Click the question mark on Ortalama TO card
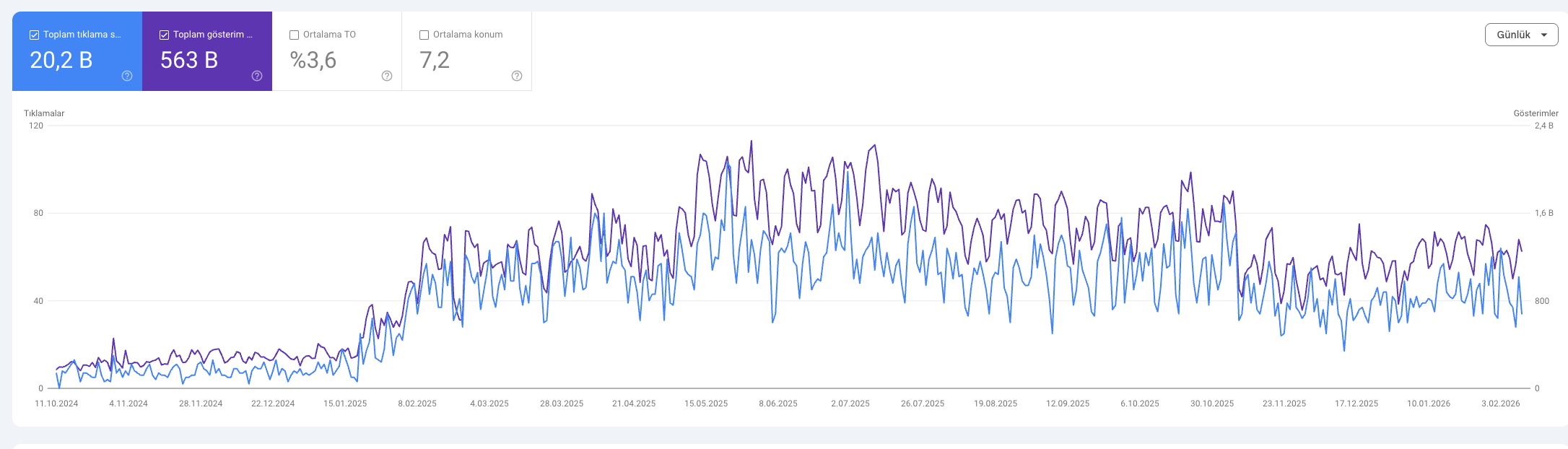 pos(387,76)
